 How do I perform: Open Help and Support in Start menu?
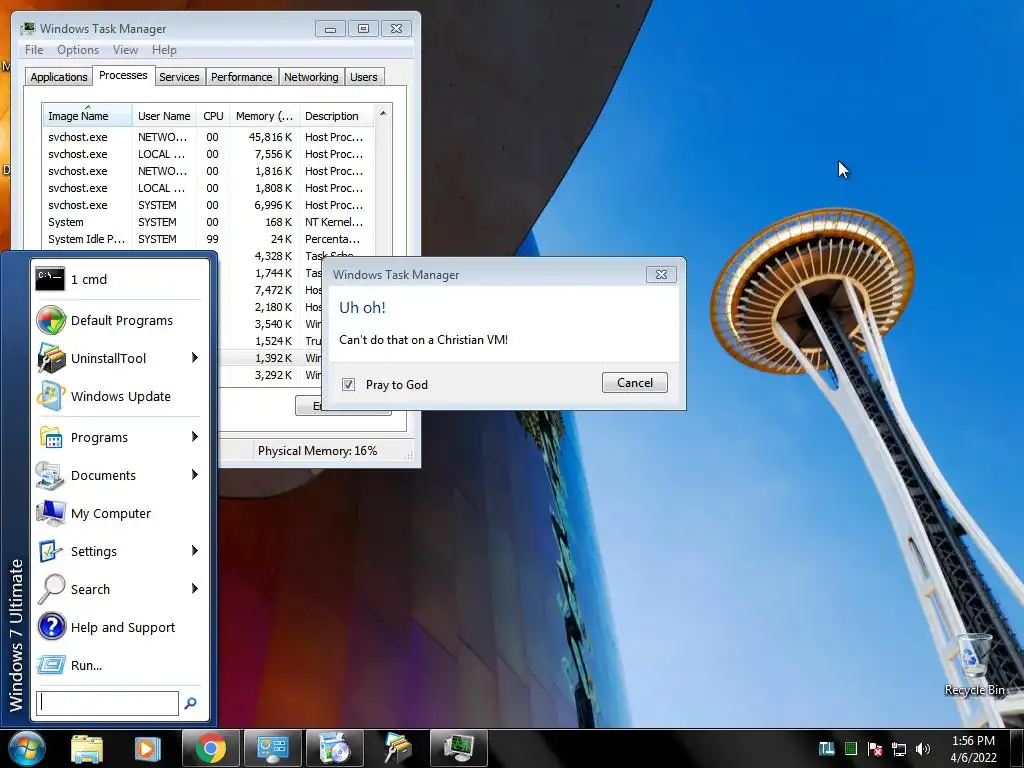click(118, 627)
